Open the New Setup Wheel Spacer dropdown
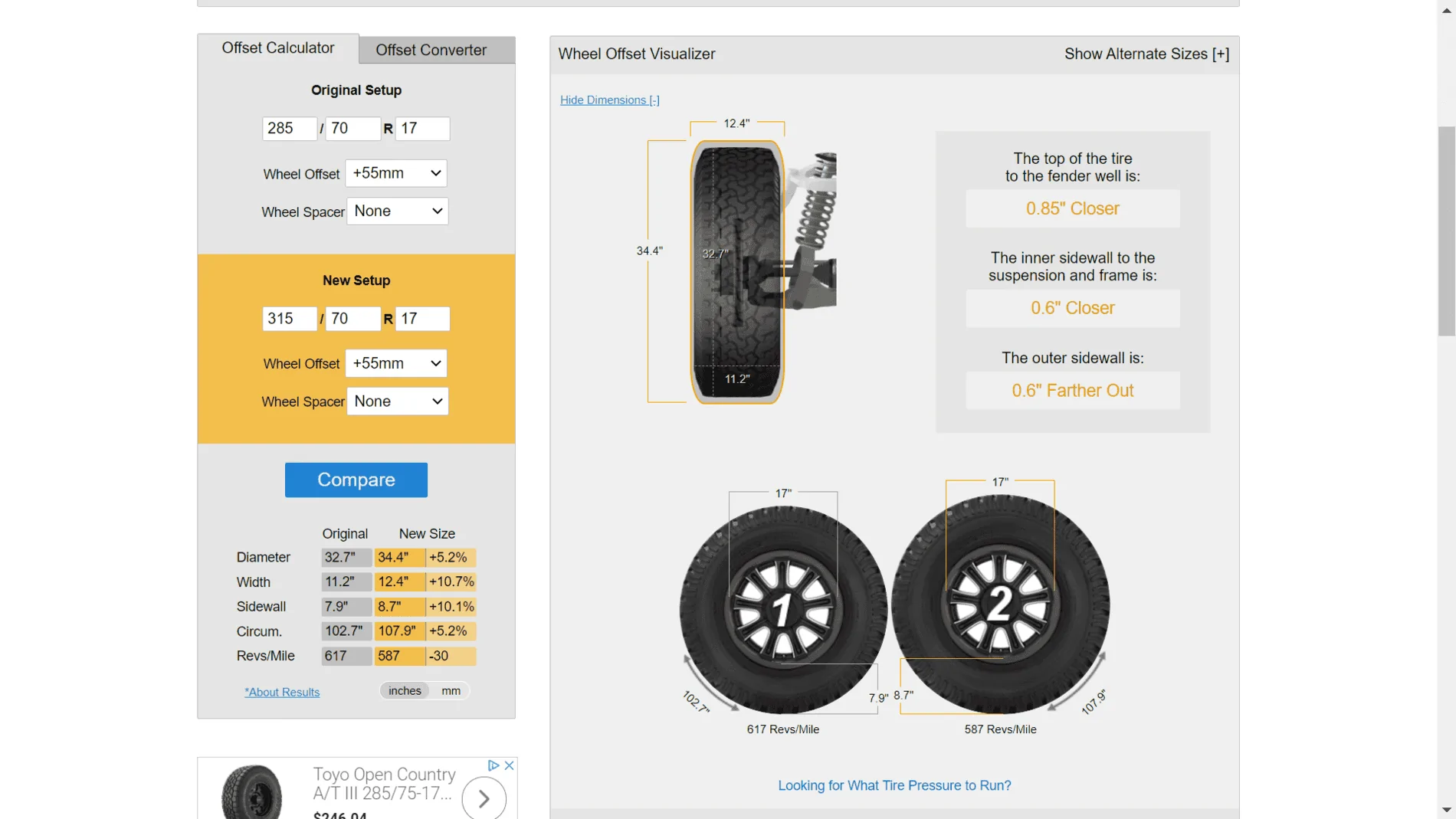Viewport: 1456px width, 819px height. point(398,401)
